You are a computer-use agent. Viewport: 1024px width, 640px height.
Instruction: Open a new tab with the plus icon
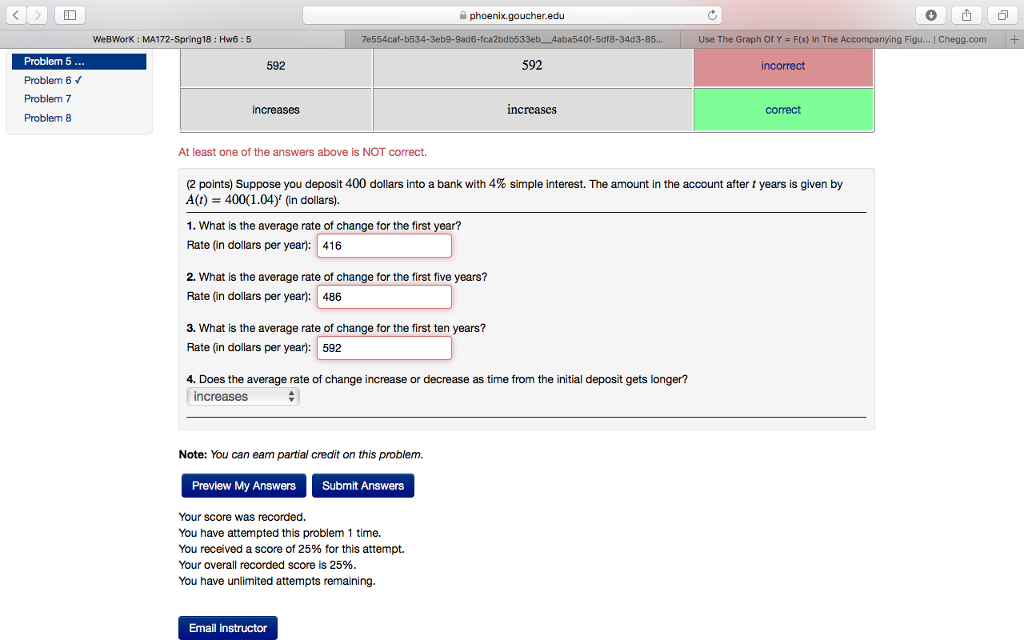click(x=1015, y=39)
